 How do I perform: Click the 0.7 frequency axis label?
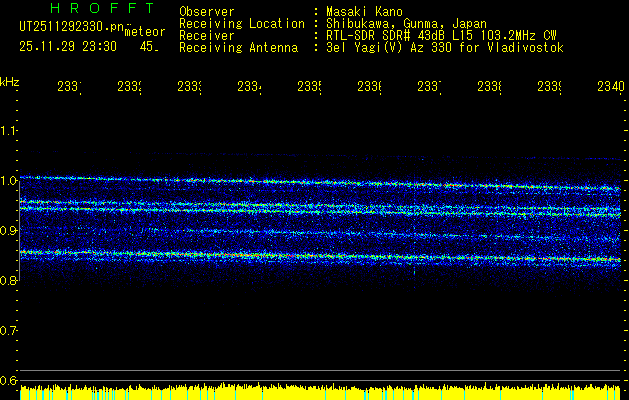(9, 331)
